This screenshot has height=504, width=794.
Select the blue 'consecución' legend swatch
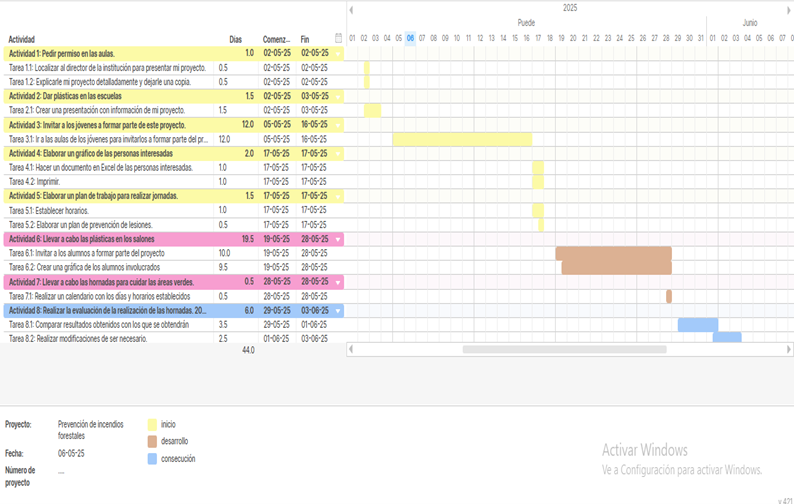pyautogui.click(x=152, y=459)
